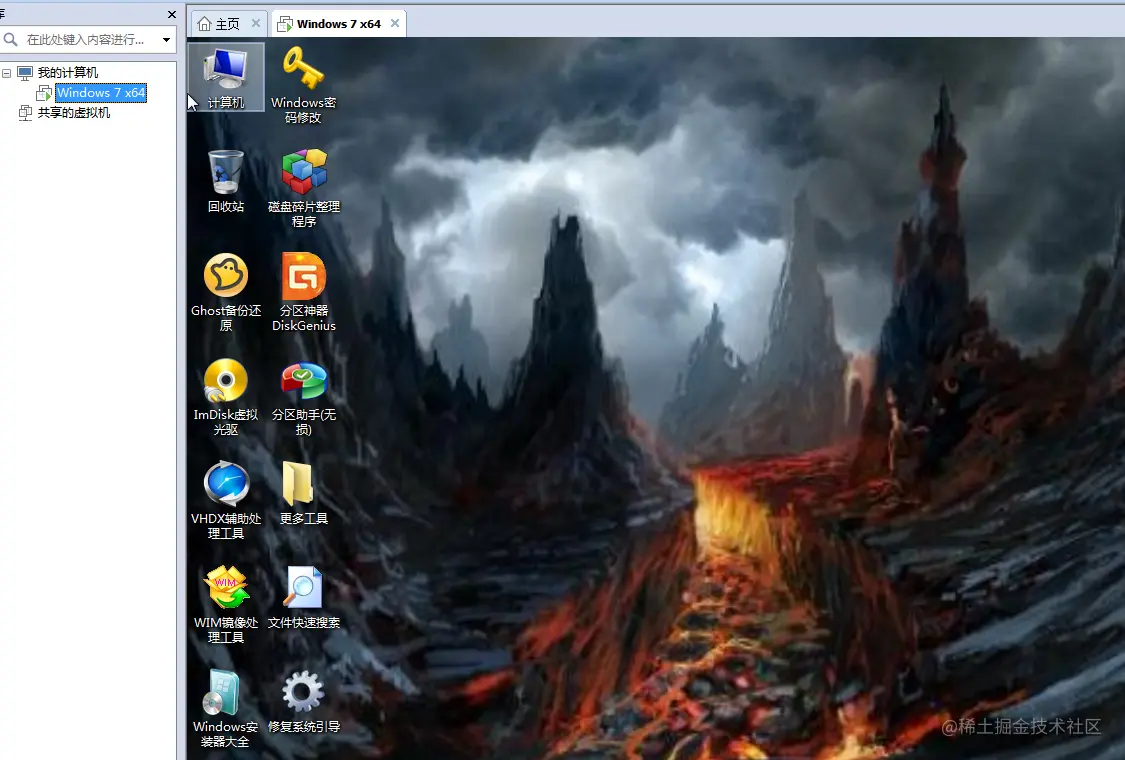
Task: Launch the Windows密码修改 key icon
Action: pyautogui.click(x=303, y=84)
